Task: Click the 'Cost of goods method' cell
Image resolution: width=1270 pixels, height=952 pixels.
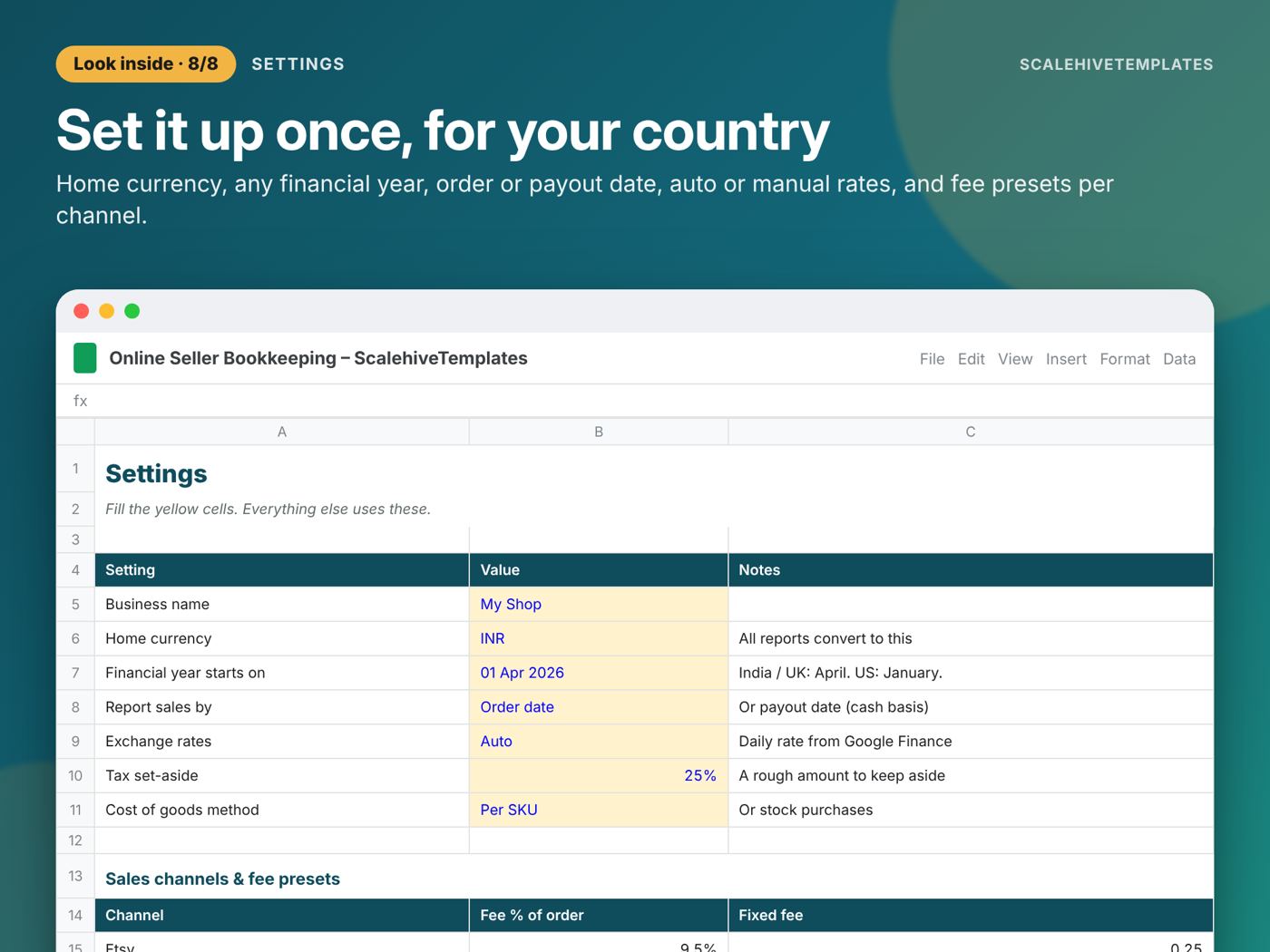Action: 282,811
